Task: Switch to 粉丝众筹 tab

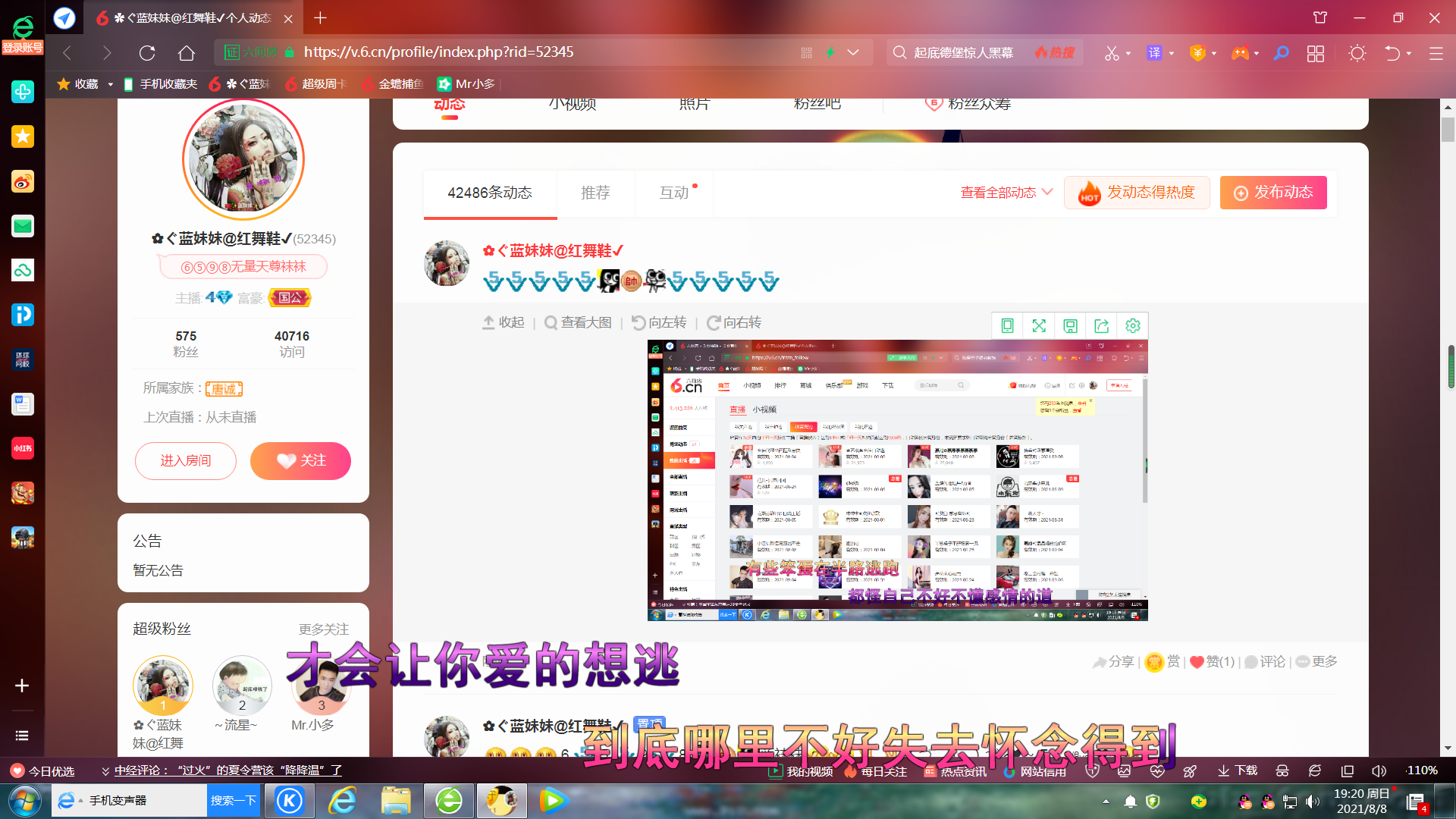Action: [968, 105]
